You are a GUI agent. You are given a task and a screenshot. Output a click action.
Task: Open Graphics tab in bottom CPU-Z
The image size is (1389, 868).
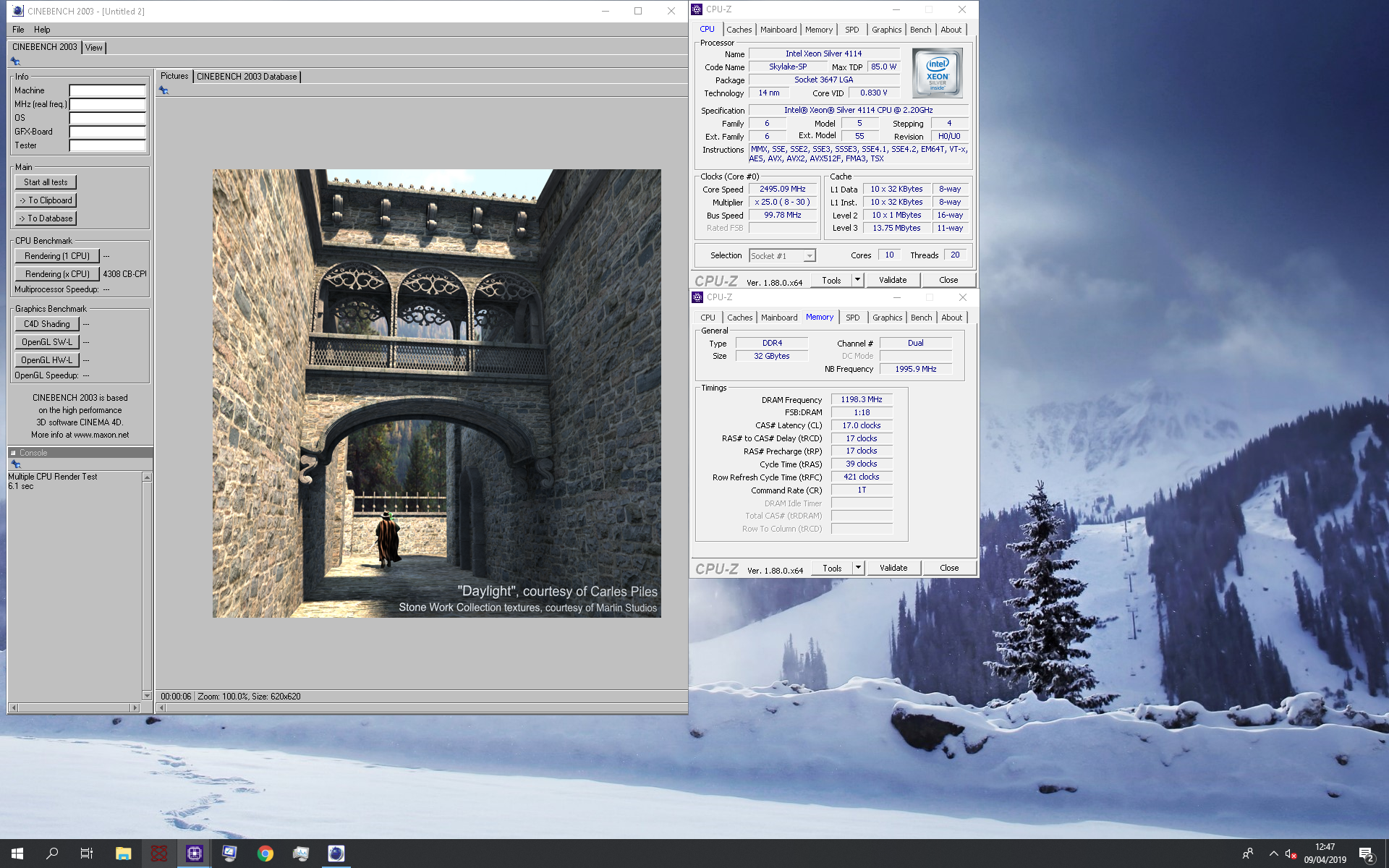(x=887, y=318)
